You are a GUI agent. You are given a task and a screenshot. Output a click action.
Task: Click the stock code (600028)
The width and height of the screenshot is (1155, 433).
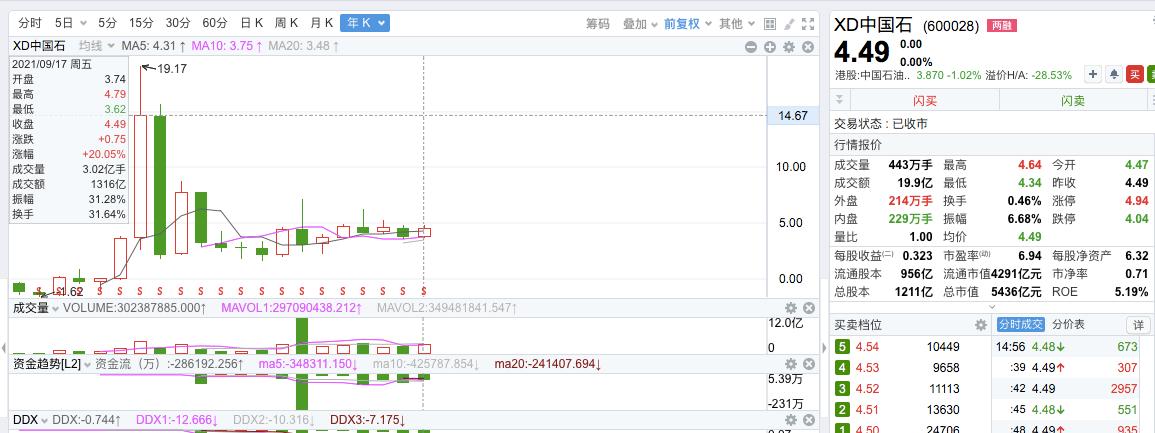(x=951, y=27)
